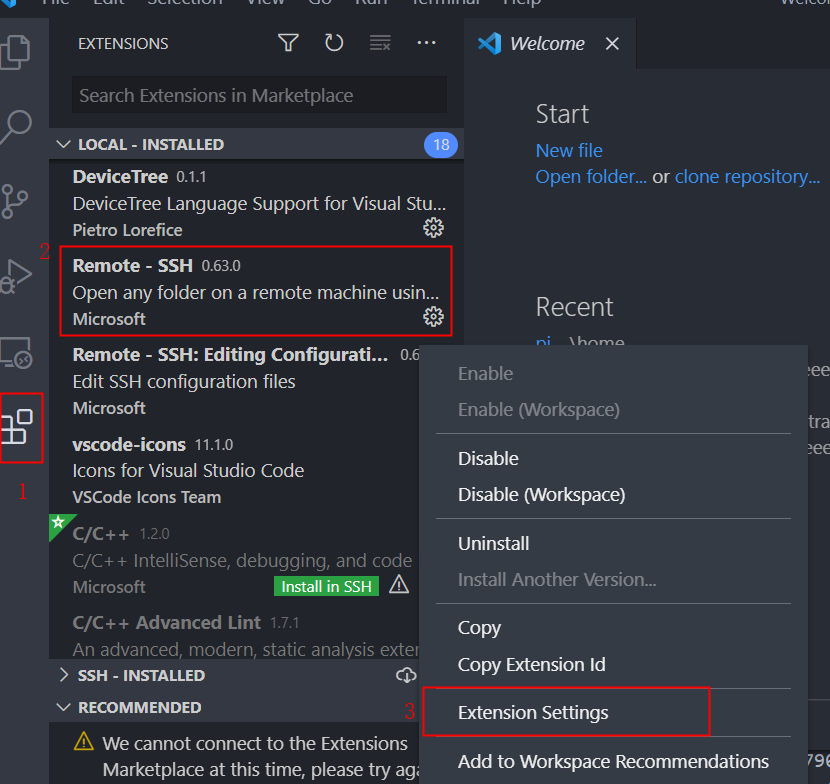The height and width of the screenshot is (784, 830).
Task: Open the Extensions view icon
Action: coord(17,427)
